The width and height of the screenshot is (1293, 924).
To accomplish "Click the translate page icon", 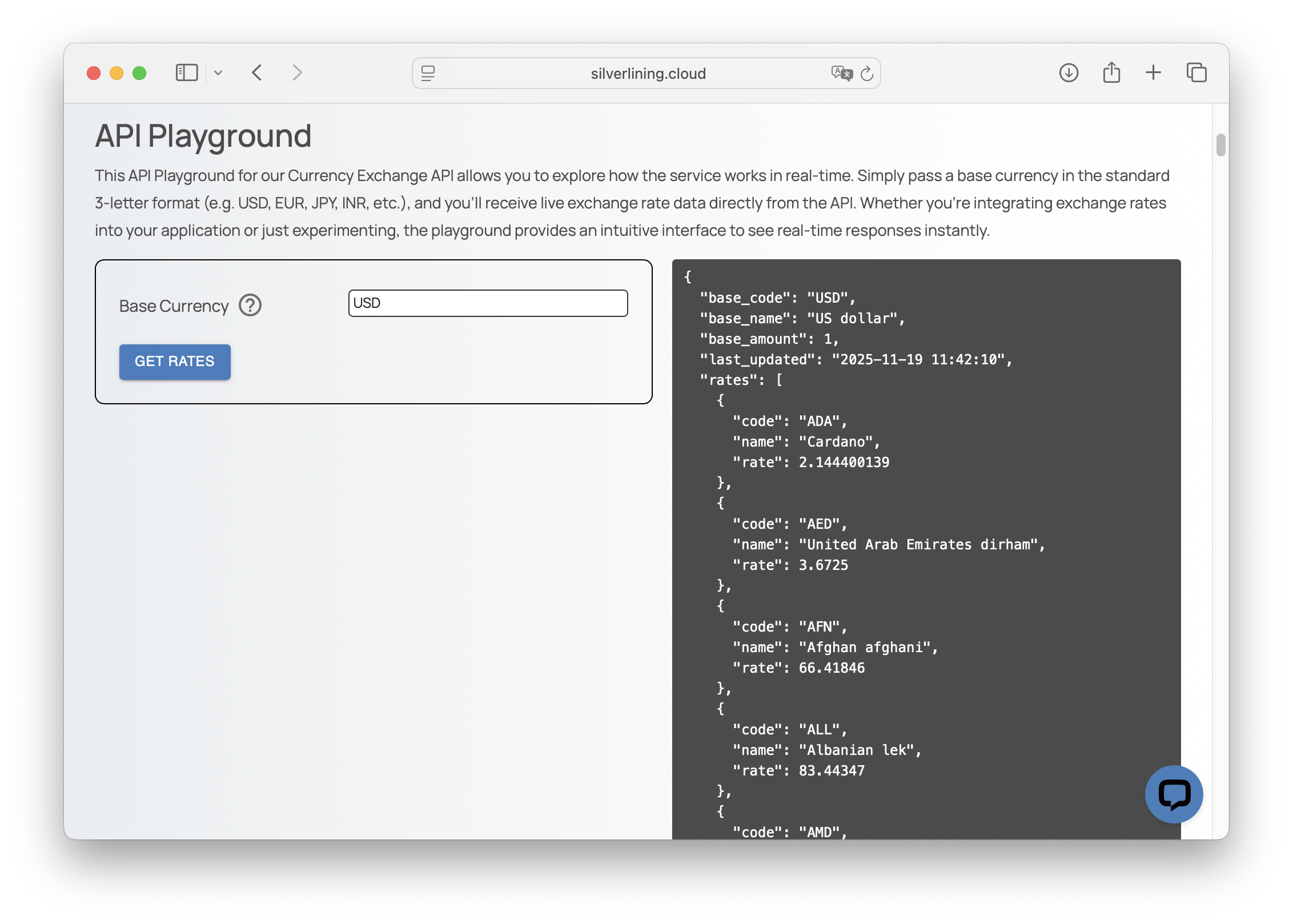I will click(841, 73).
